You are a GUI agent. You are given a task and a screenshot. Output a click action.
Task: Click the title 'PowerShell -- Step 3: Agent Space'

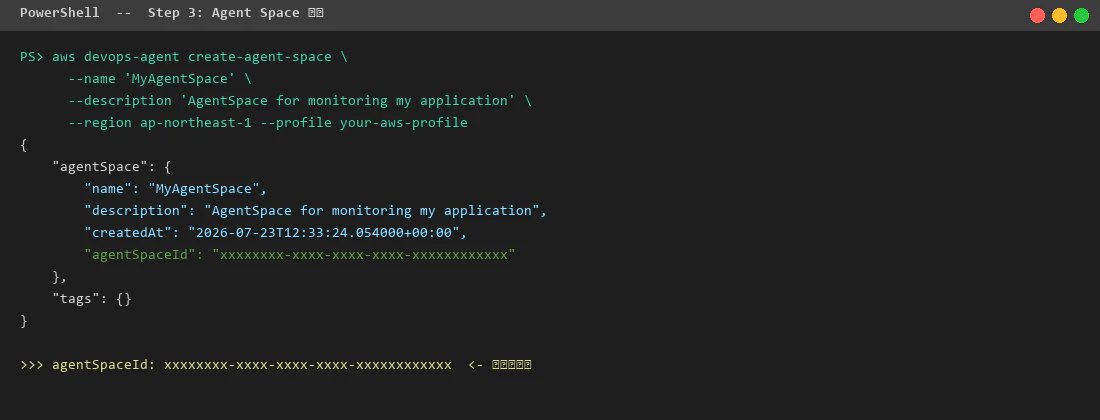(171, 13)
